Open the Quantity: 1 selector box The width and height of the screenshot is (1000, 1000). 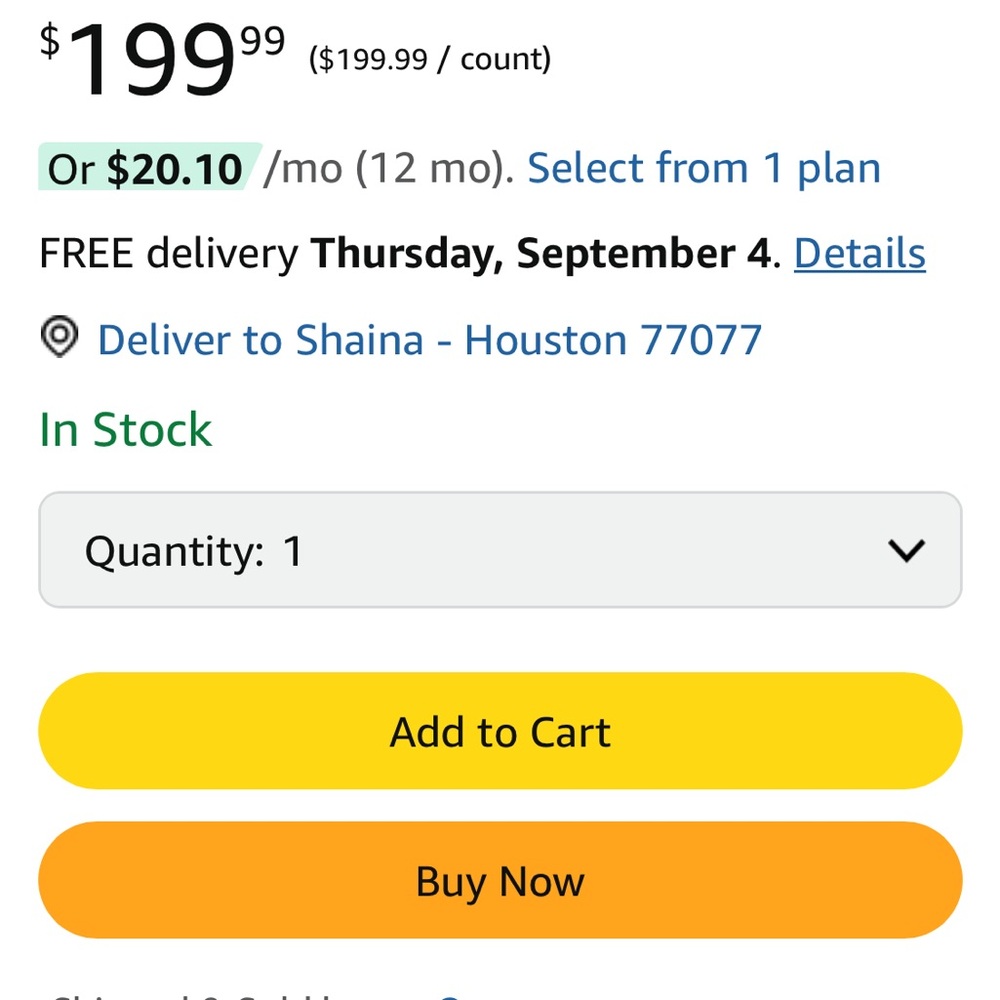(x=500, y=550)
